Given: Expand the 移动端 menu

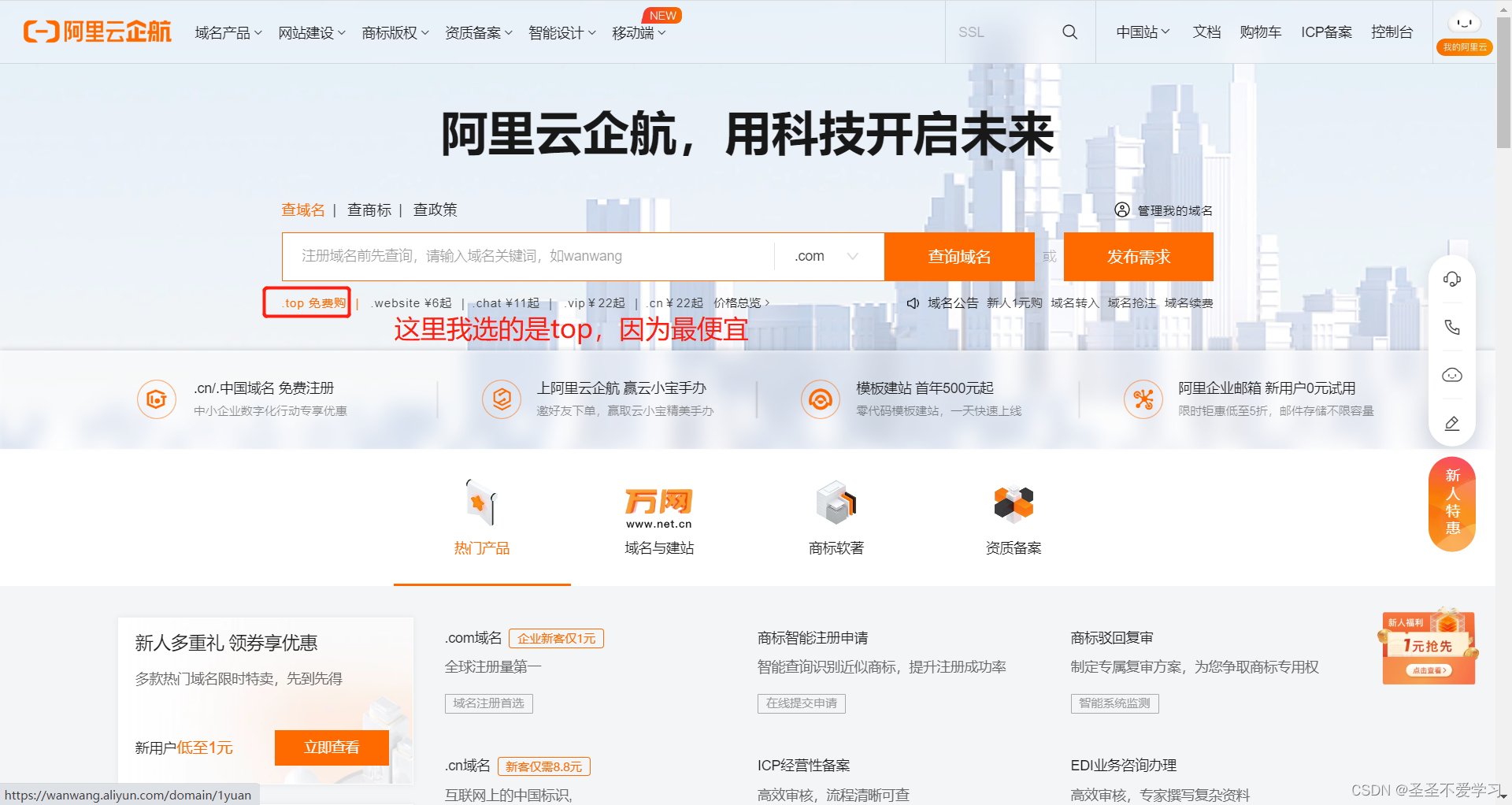Looking at the screenshot, I should click(639, 33).
